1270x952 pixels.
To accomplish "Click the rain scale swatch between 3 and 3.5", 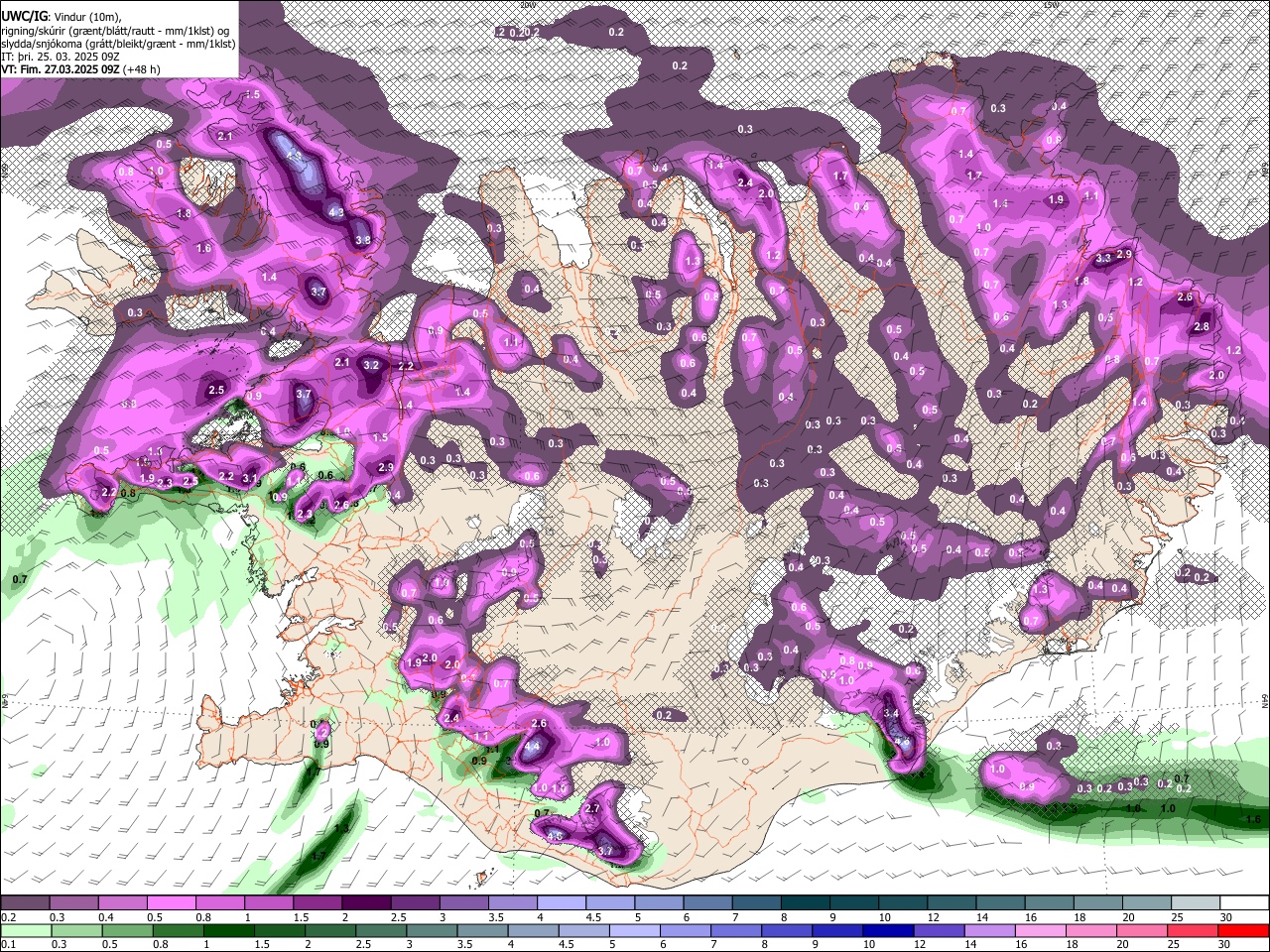I will click(x=433, y=931).
